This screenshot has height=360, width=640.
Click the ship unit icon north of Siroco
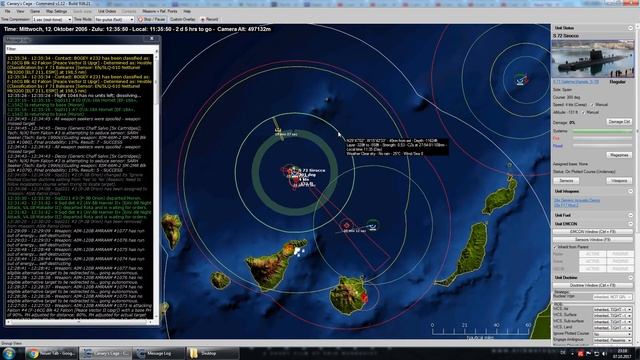(x=279, y=131)
